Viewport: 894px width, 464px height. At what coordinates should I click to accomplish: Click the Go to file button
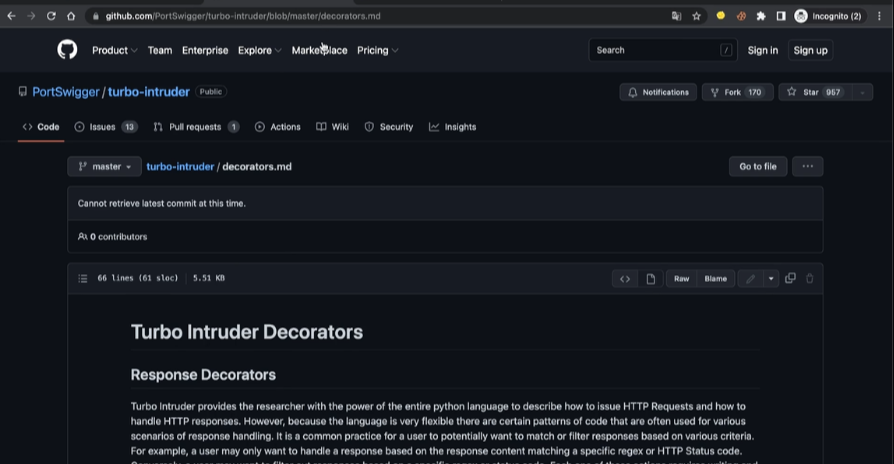click(758, 166)
